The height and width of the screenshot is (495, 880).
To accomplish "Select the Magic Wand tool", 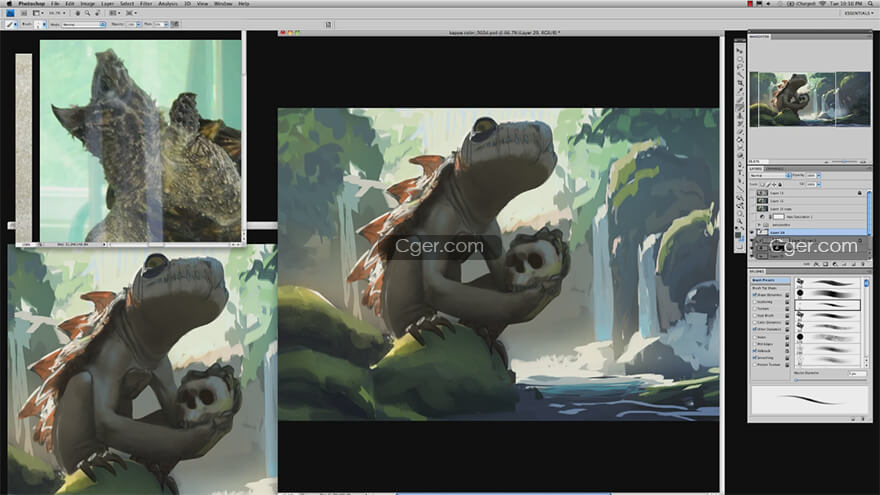I will click(740, 75).
